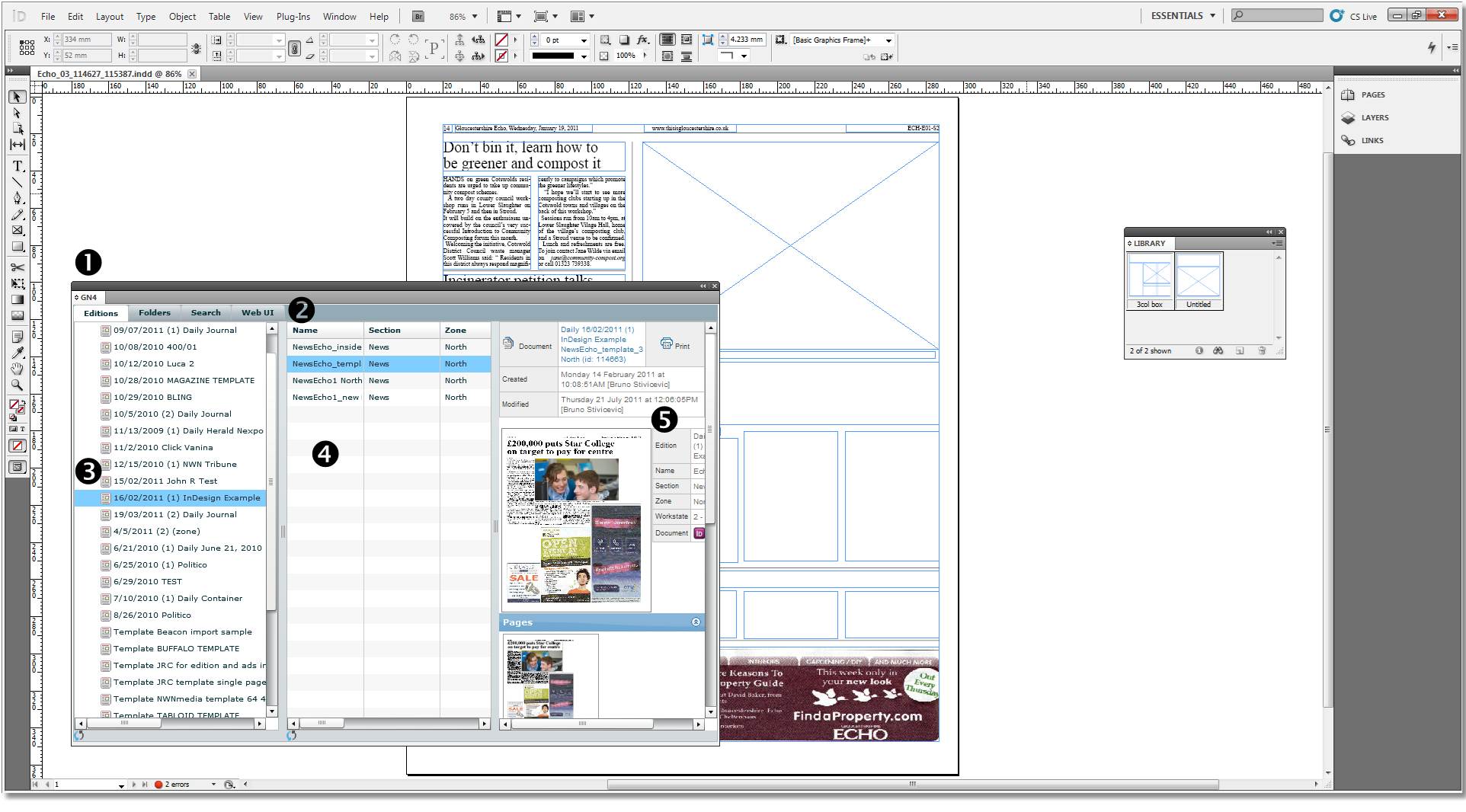Image resolution: width=1466 pixels, height=812 pixels.
Task: Switch to the Folders tab
Action: point(155,312)
